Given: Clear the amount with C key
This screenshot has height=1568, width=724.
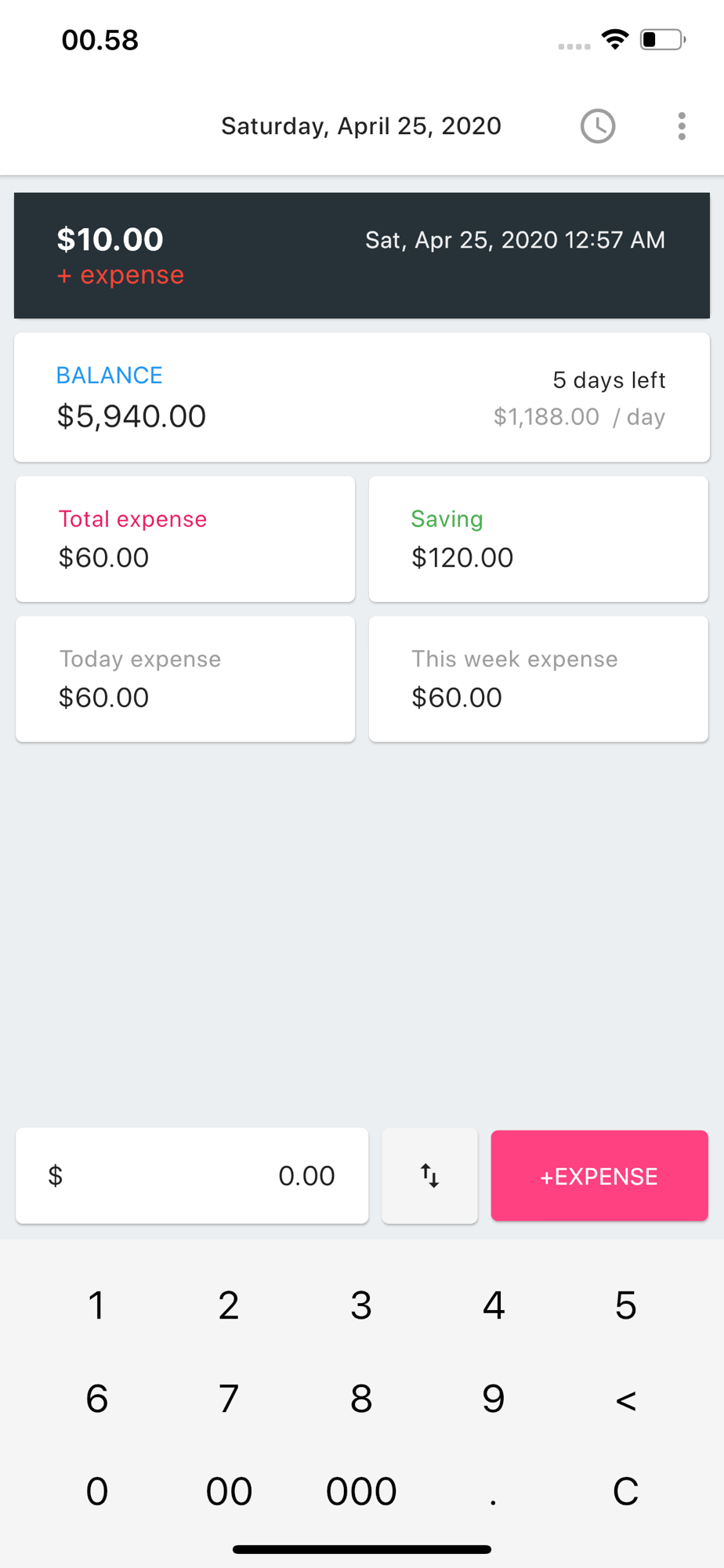Looking at the screenshot, I should point(625,1491).
